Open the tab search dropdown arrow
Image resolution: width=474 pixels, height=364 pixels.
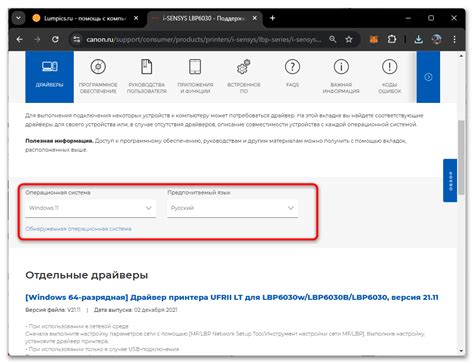[x=19, y=18]
